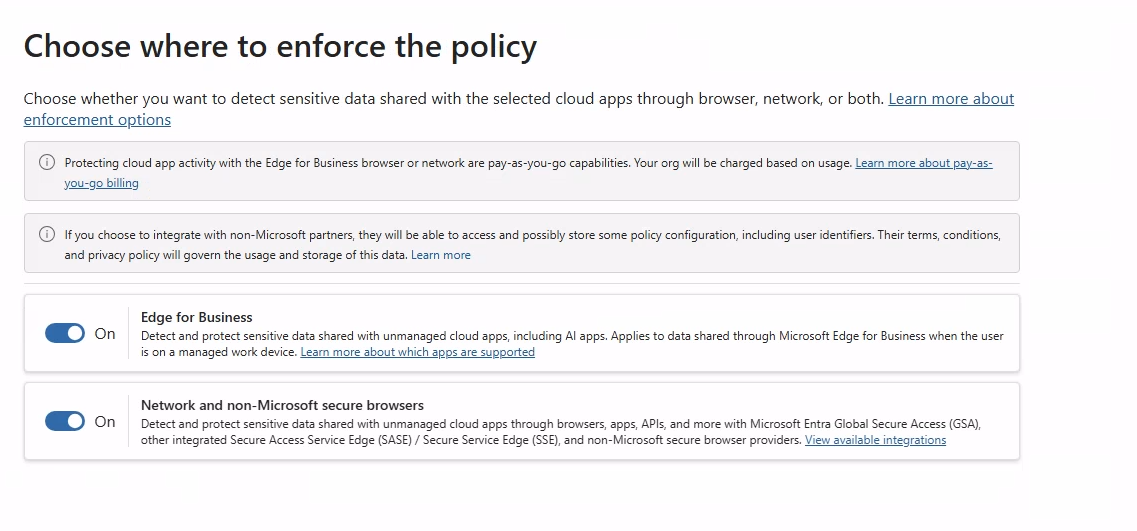Click the text starting 'If you choose to integrate'
The height and width of the screenshot is (531, 1137).
[533, 245]
